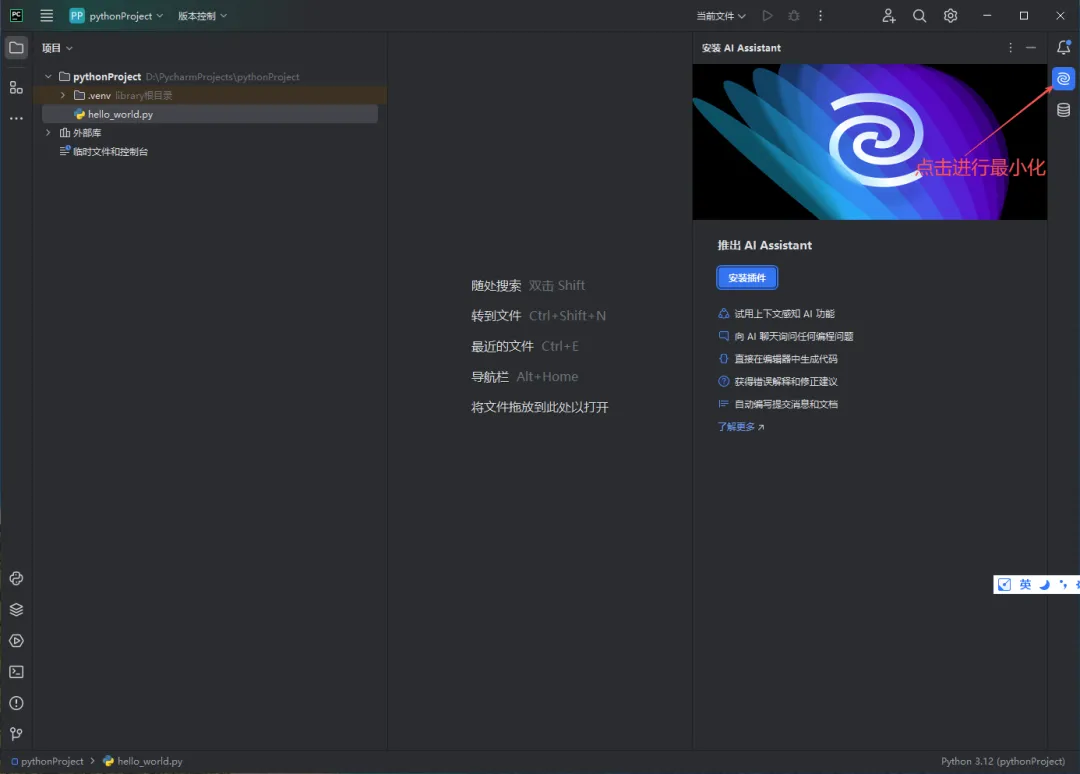Collapse the pythonProject root folder
This screenshot has height=774, width=1080.
[48, 76]
